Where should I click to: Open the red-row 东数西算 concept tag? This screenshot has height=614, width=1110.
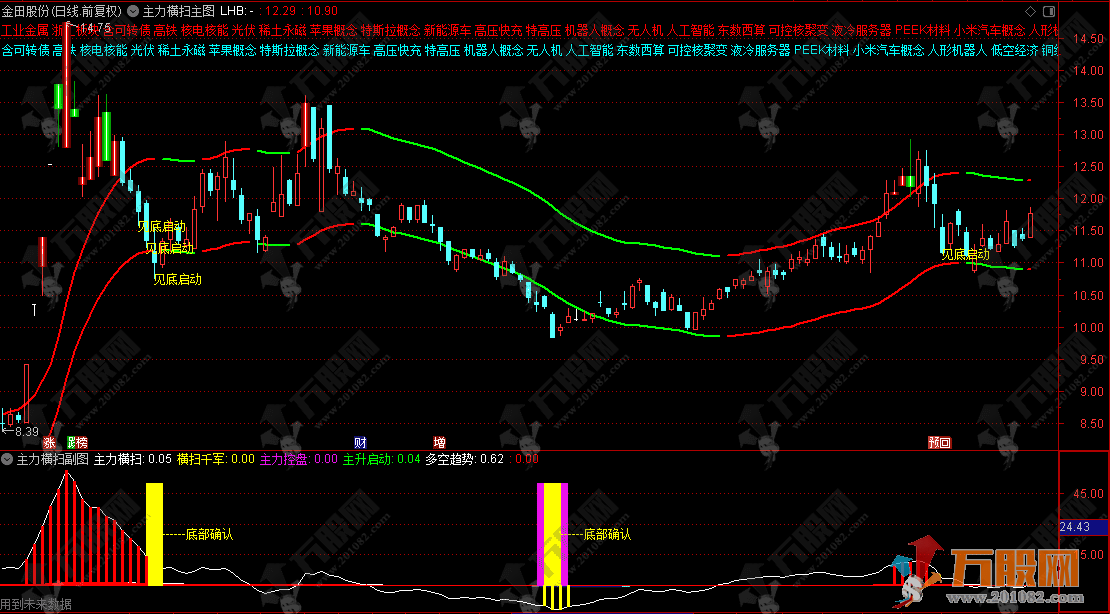pos(741,30)
